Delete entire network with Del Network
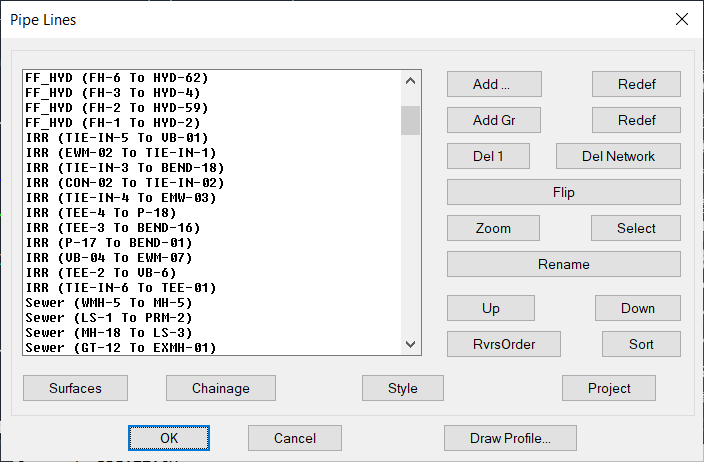704x462 pixels. tap(618, 156)
